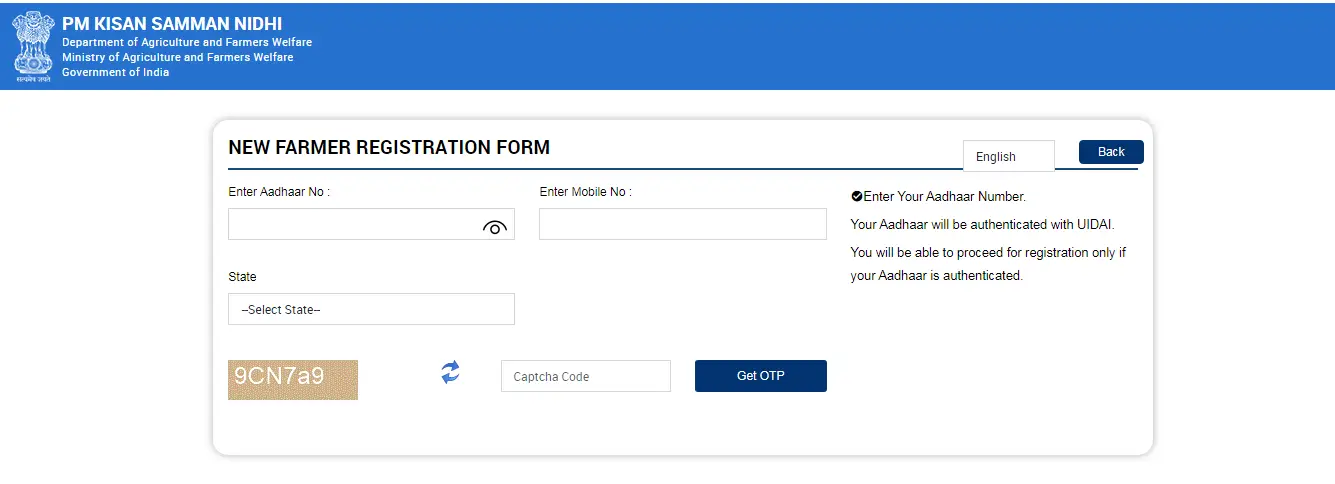Click the checkmark icon beside Aadhaar instruction

click(857, 197)
